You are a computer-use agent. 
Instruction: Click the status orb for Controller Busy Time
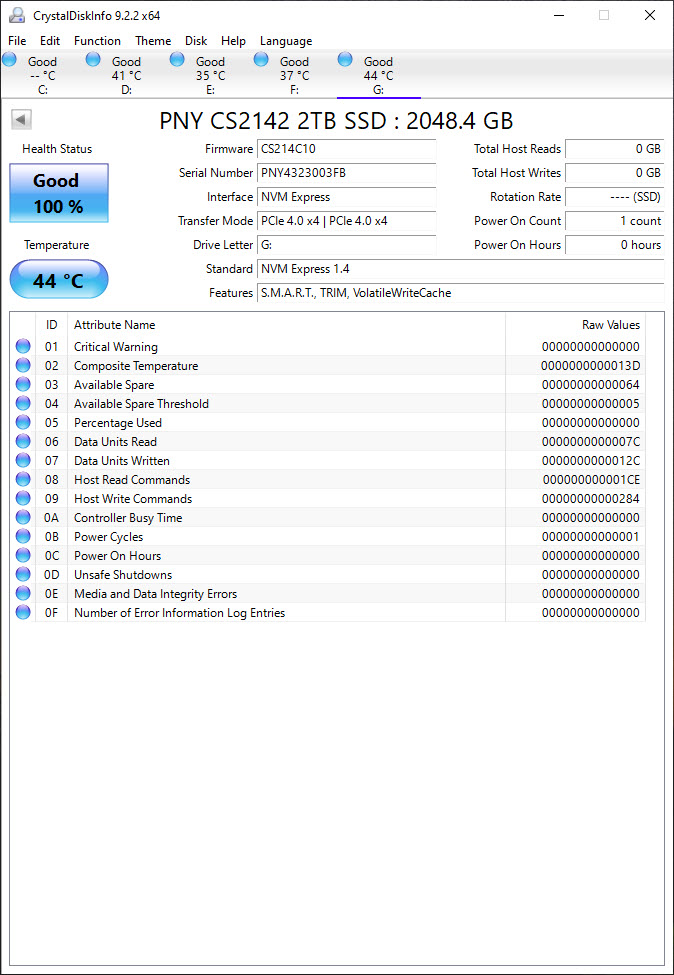tap(23, 517)
